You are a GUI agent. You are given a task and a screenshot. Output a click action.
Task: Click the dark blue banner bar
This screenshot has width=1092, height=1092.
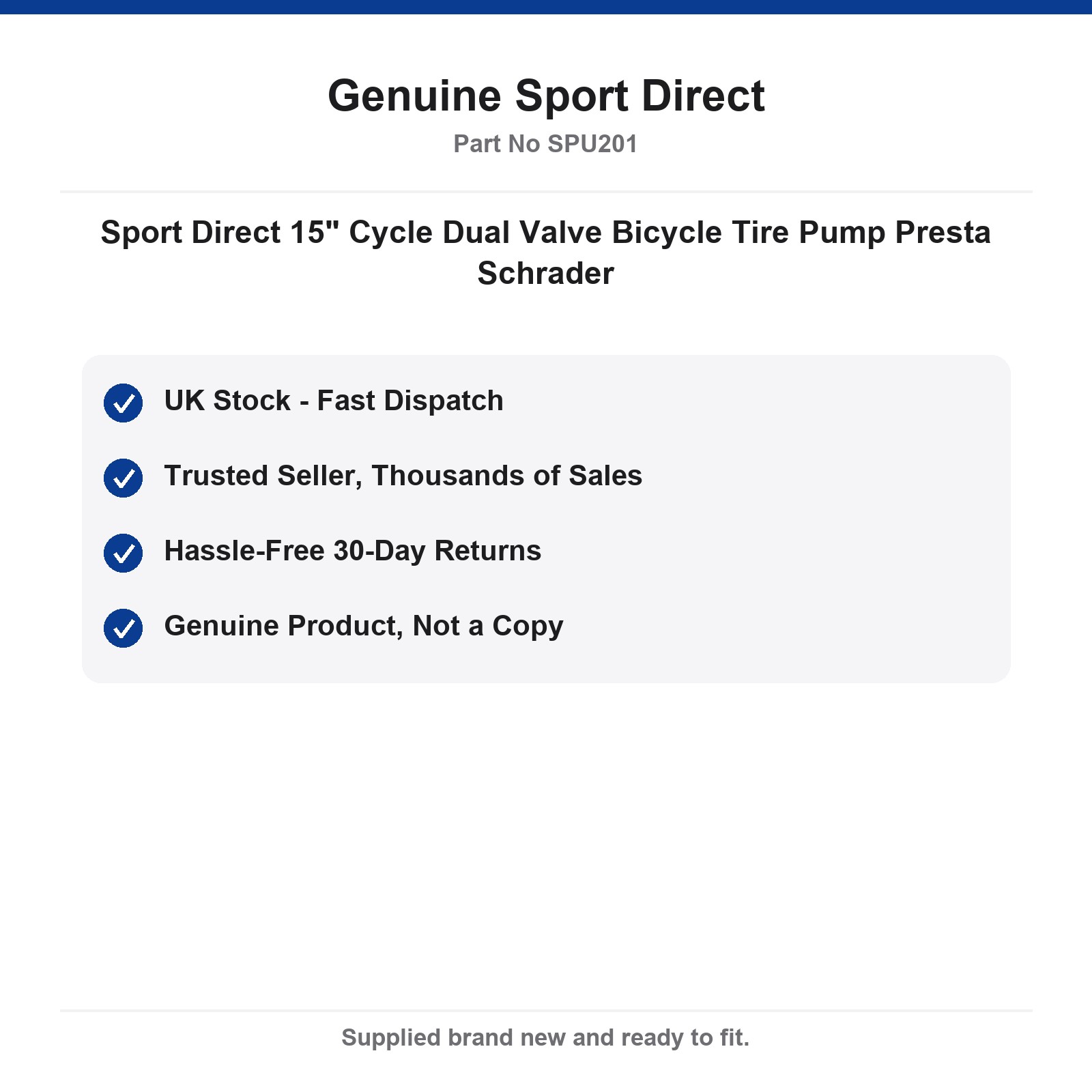(546, 7)
